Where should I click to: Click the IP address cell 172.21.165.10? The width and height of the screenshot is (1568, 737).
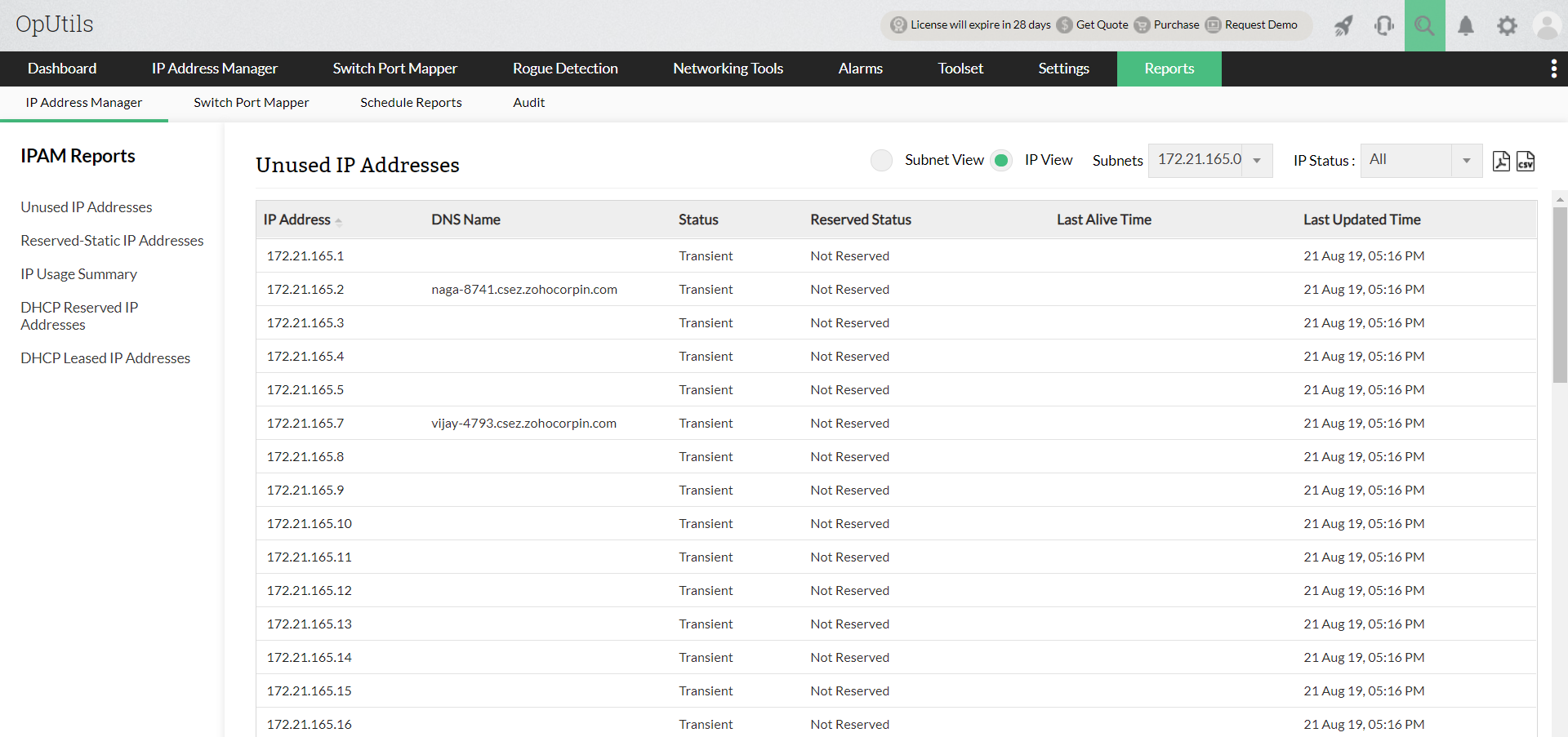click(310, 524)
